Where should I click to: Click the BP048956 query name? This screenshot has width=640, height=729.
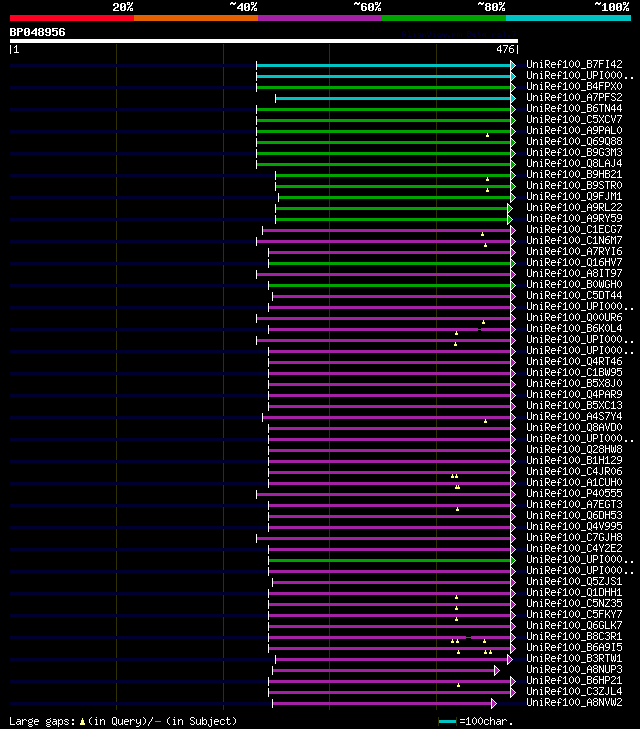pos(38,32)
